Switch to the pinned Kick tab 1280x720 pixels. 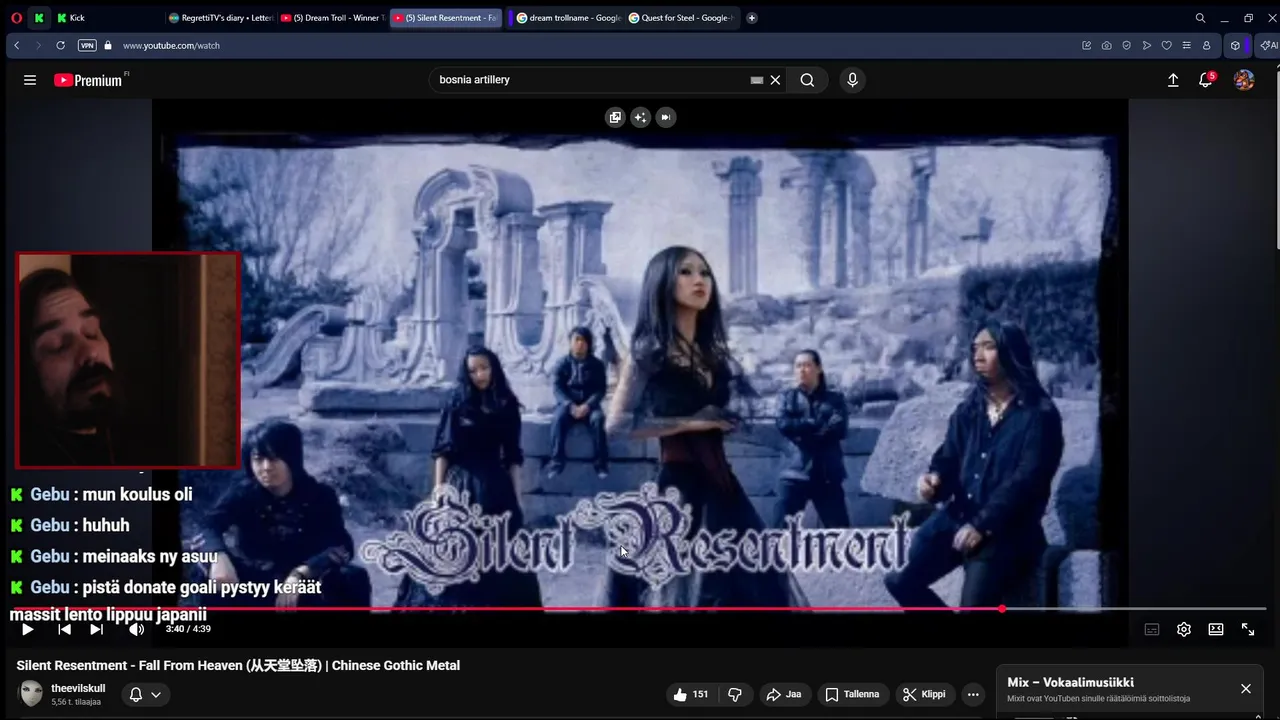click(39, 18)
